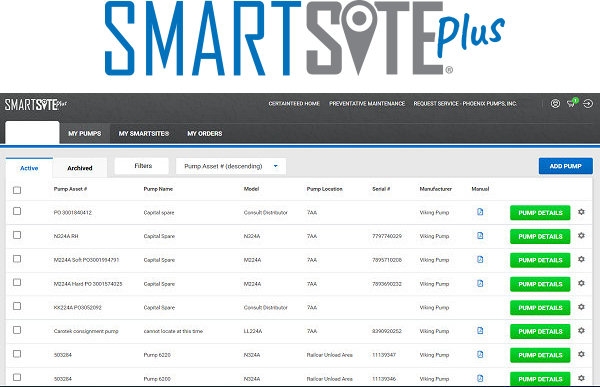This screenshot has width=600, height=387.
Task: Click the logout arrow icon
Action: 588,103
